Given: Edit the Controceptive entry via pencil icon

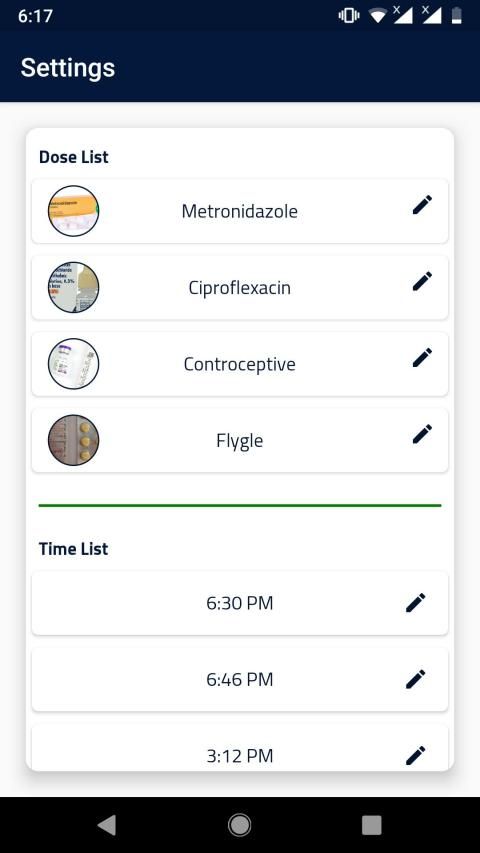Looking at the screenshot, I should coord(422,357).
